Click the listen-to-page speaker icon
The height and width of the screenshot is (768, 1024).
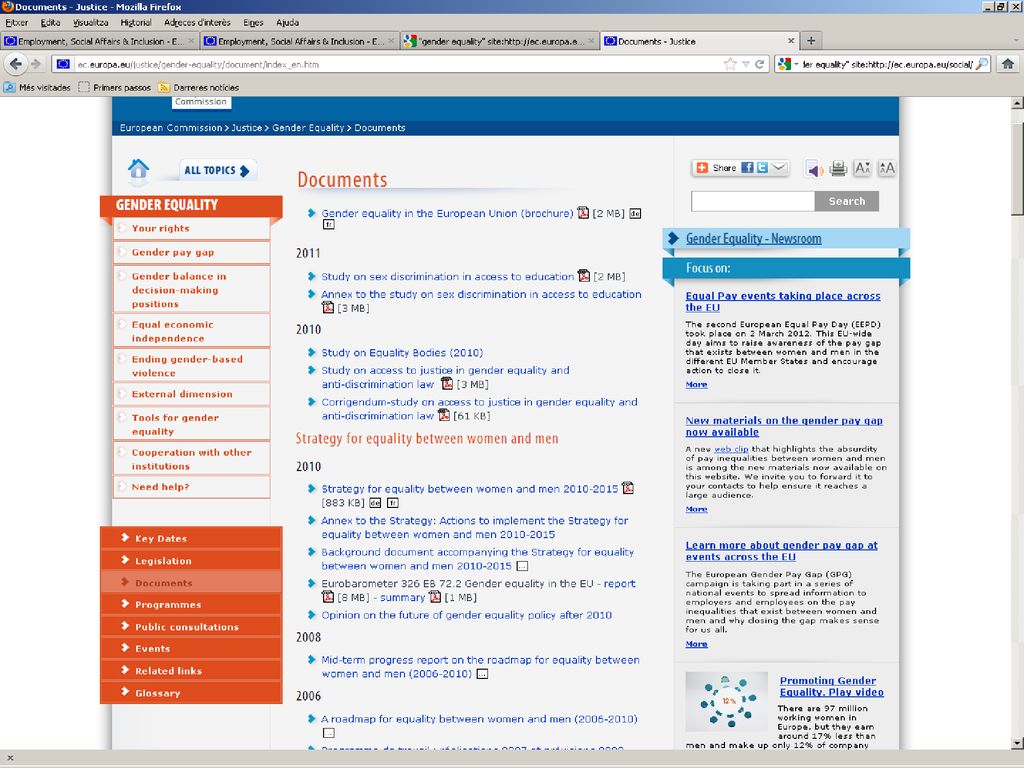(x=814, y=169)
